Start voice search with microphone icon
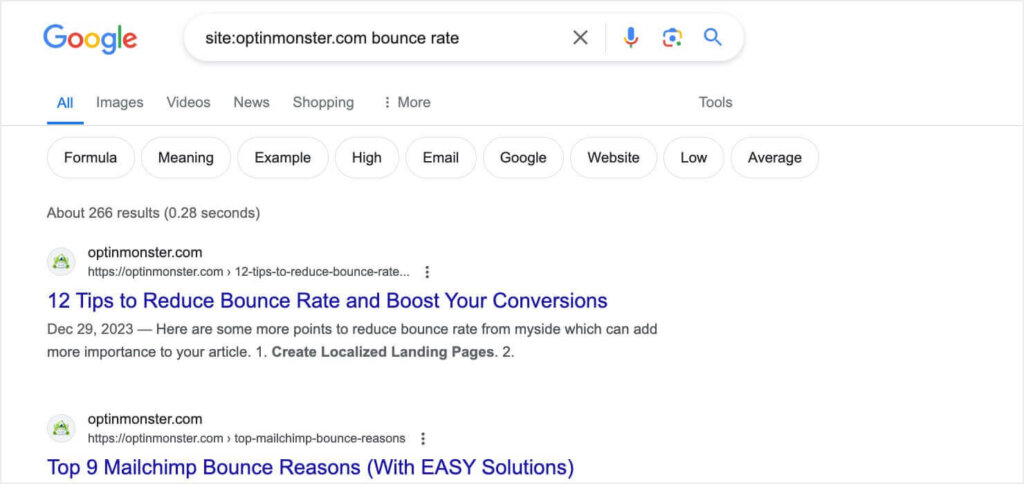Image resolution: width=1024 pixels, height=484 pixels. point(631,38)
